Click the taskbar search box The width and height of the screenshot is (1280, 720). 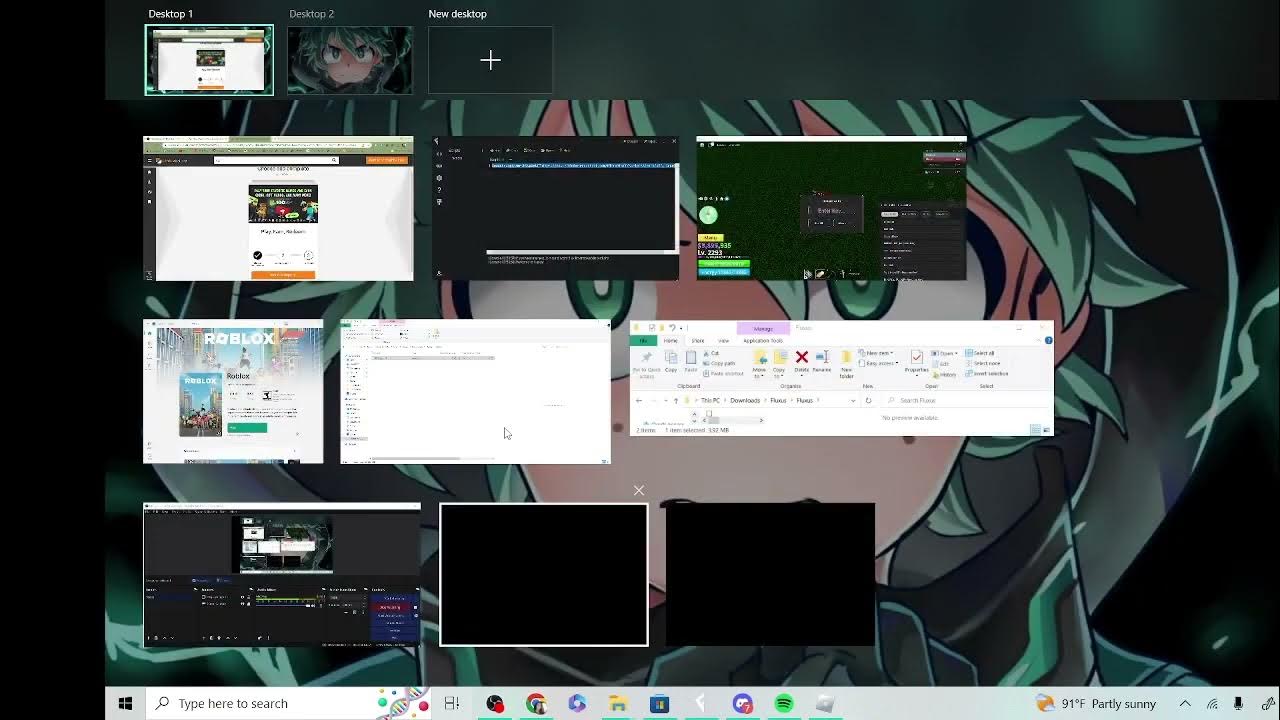[289, 703]
